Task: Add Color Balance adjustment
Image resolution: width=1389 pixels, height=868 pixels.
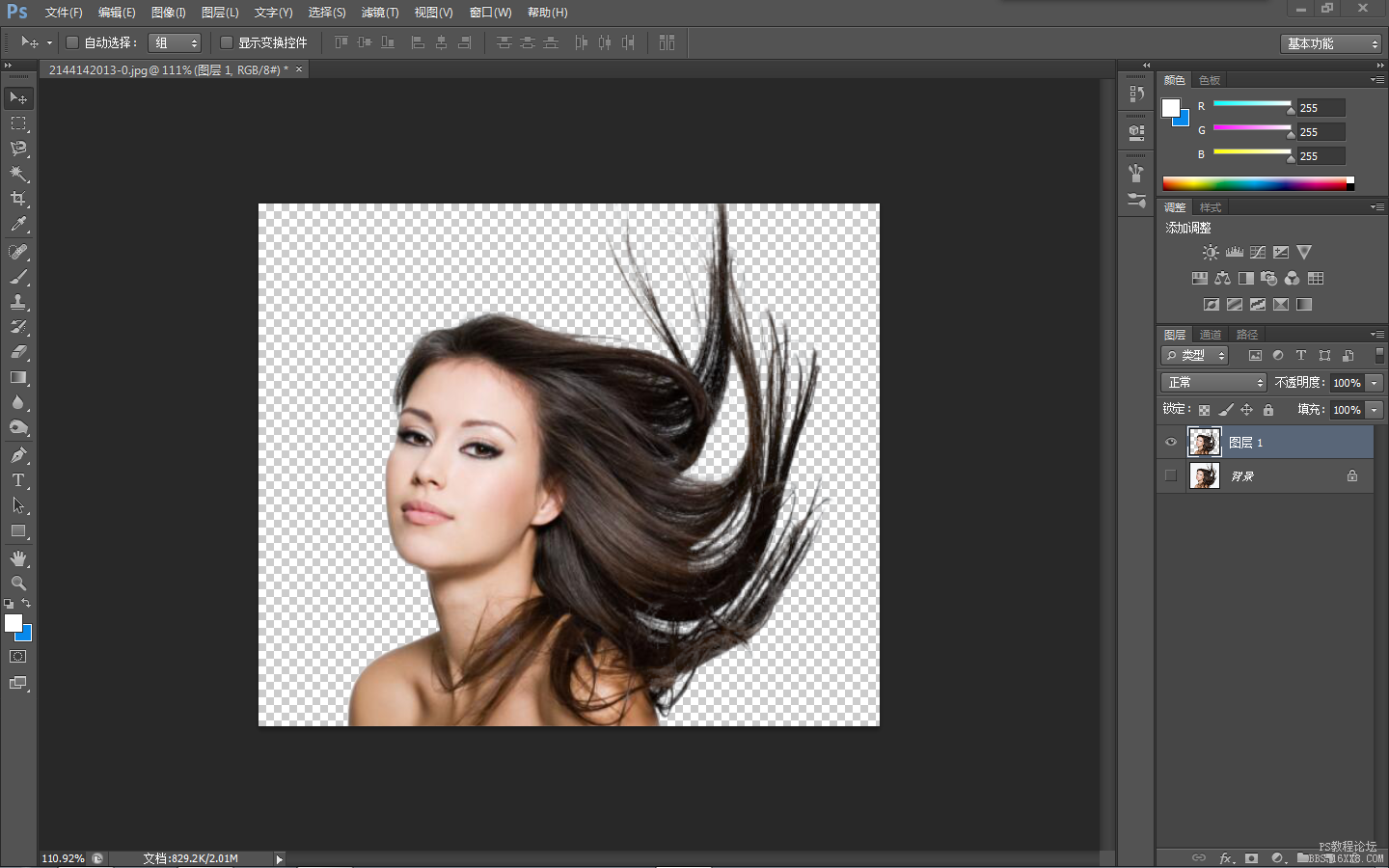Action: [x=1223, y=279]
